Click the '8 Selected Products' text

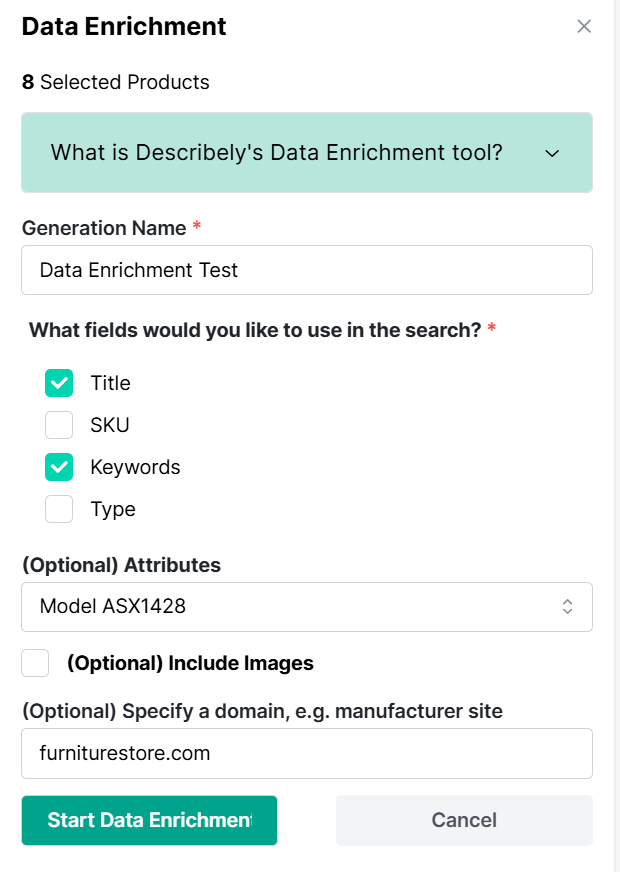click(116, 82)
